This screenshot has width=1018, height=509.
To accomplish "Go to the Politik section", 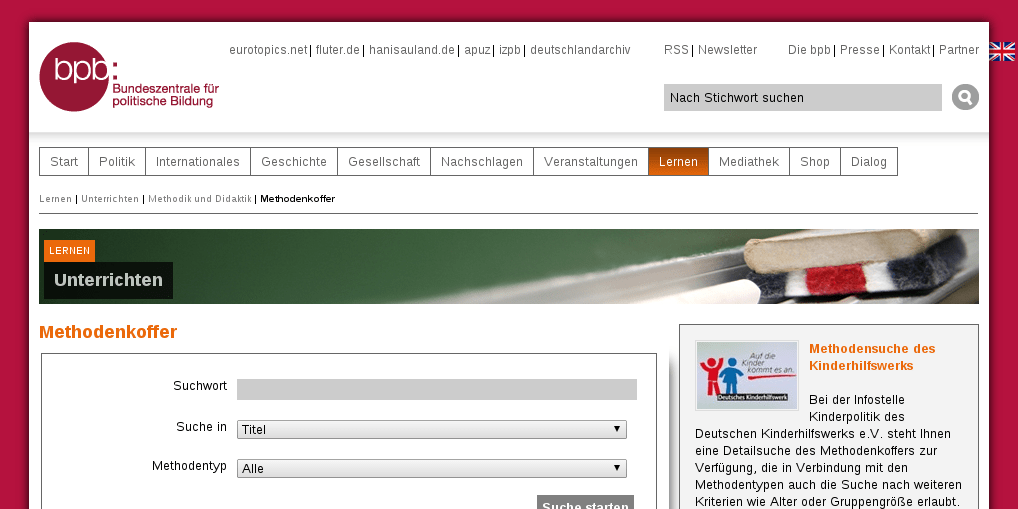I will click(x=117, y=162).
